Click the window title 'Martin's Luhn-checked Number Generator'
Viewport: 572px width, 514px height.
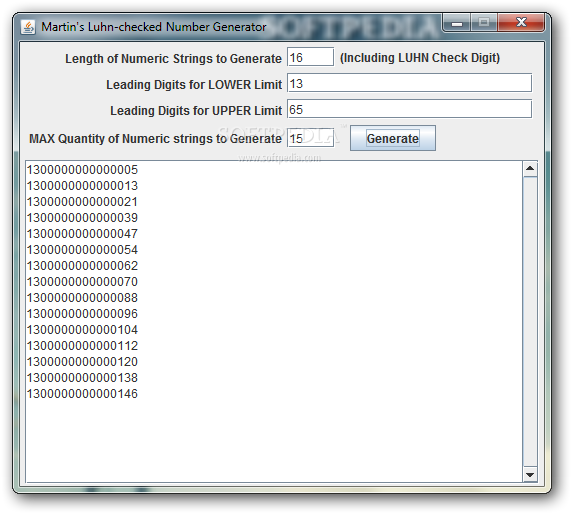pyautogui.click(x=154, y=27)
